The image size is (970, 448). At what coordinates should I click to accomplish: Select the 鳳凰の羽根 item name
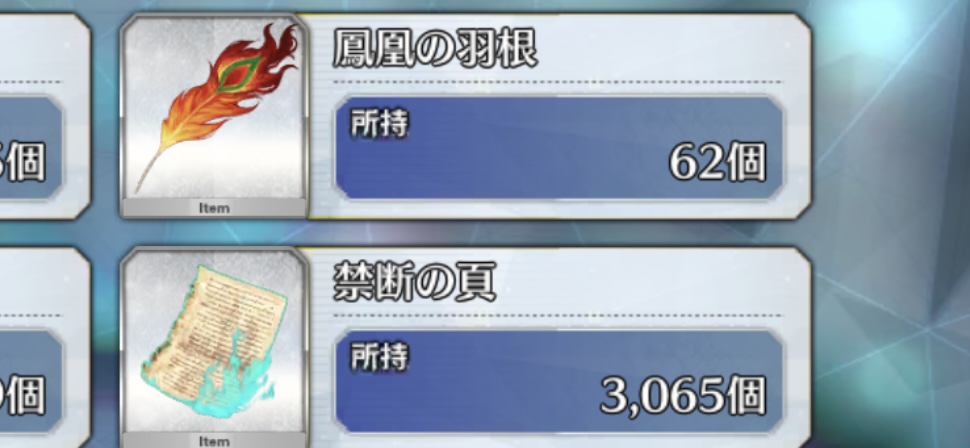click(435, 48)
